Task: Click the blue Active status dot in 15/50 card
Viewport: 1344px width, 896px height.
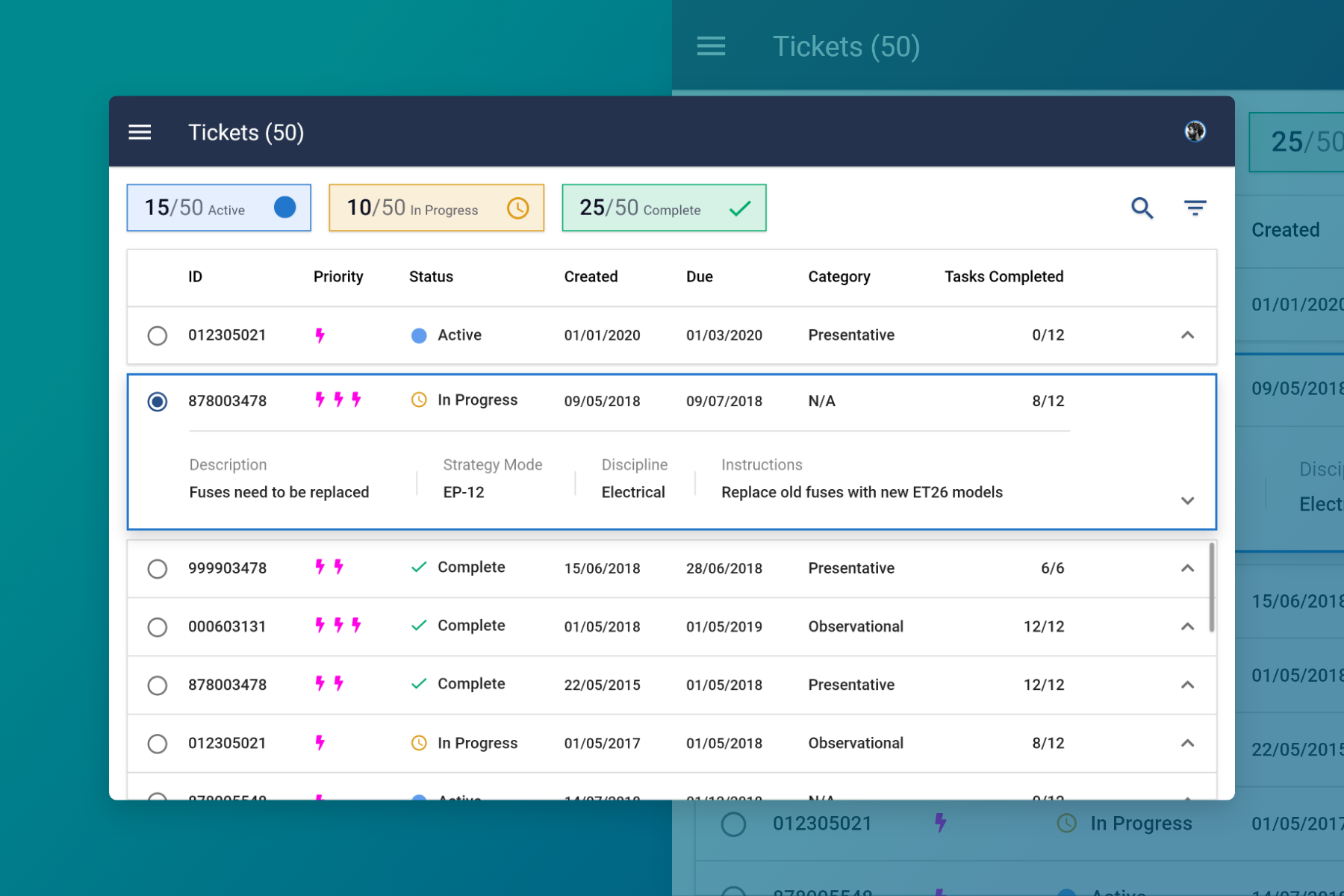Action: point(284,208)
